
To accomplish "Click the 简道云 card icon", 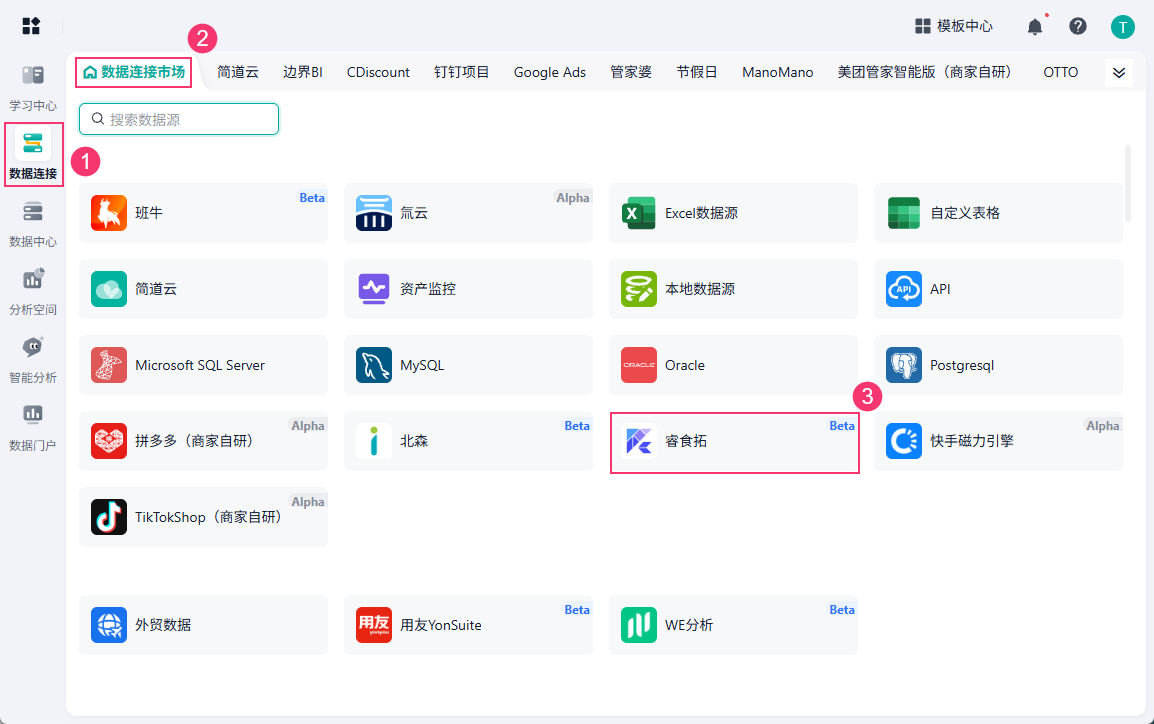I will [109, 289].
